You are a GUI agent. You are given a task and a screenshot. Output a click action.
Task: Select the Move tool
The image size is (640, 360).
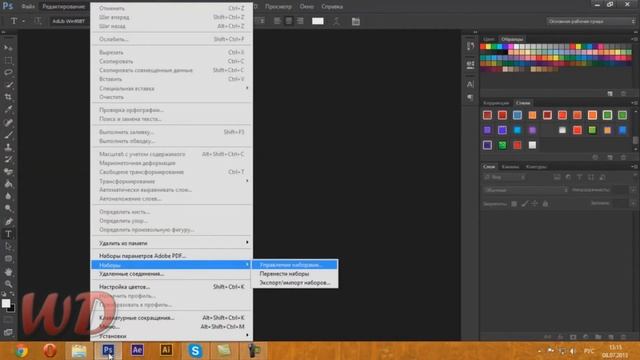click(8, 48)
